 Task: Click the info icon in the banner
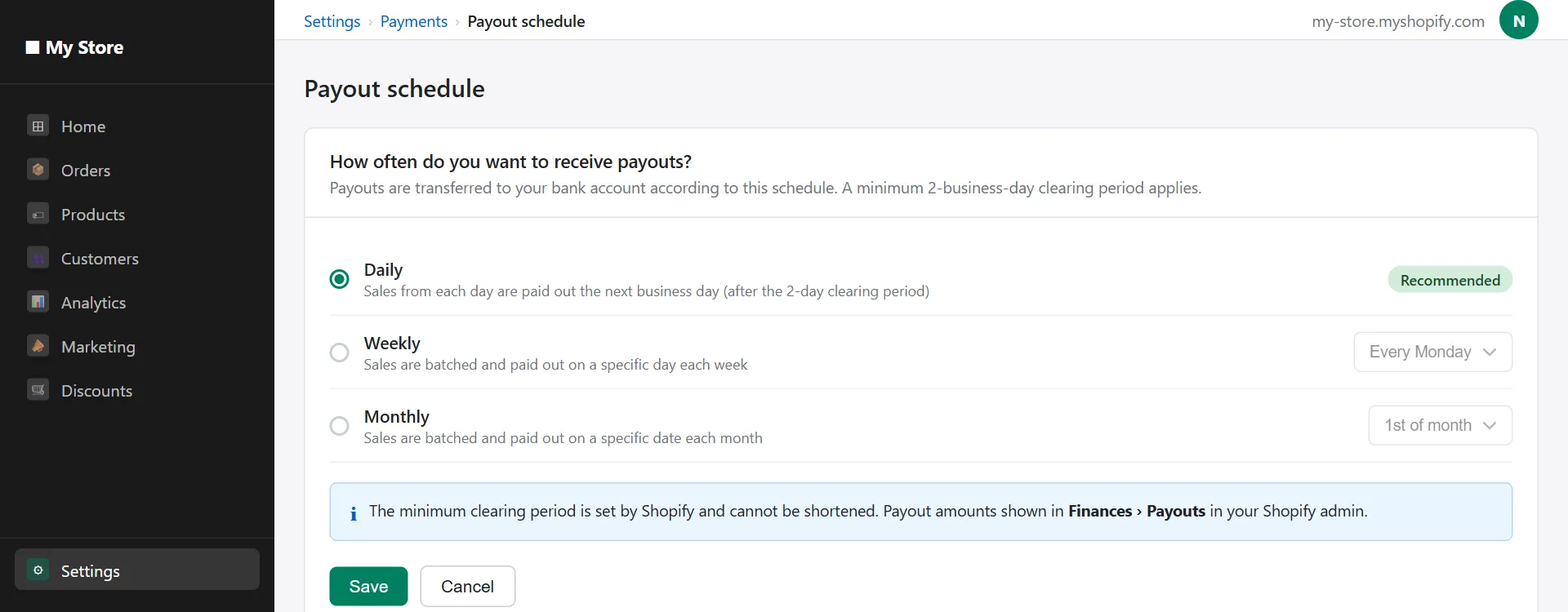(x=354, y=513)
